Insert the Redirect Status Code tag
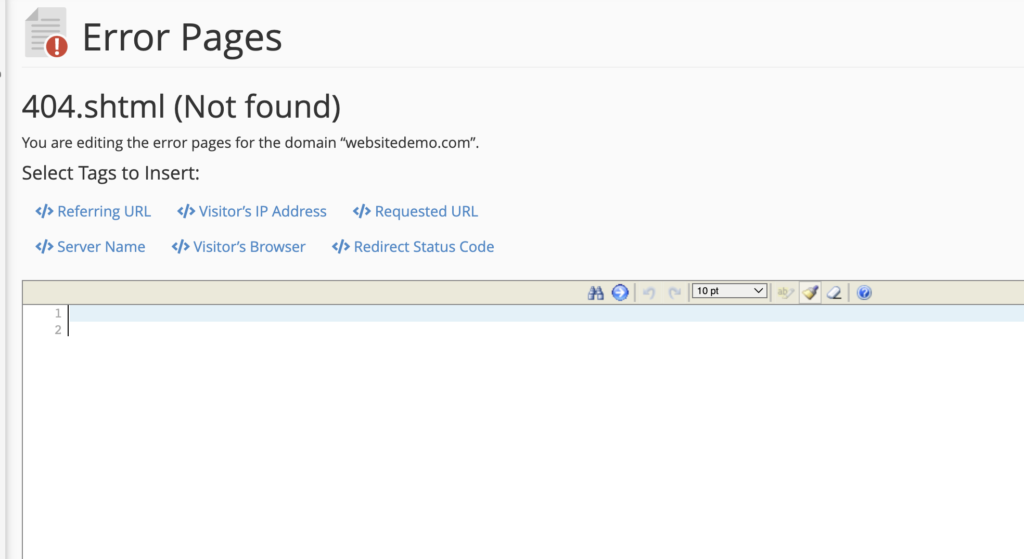Screen dimensions: 1024x559 (x=423, y=246)
